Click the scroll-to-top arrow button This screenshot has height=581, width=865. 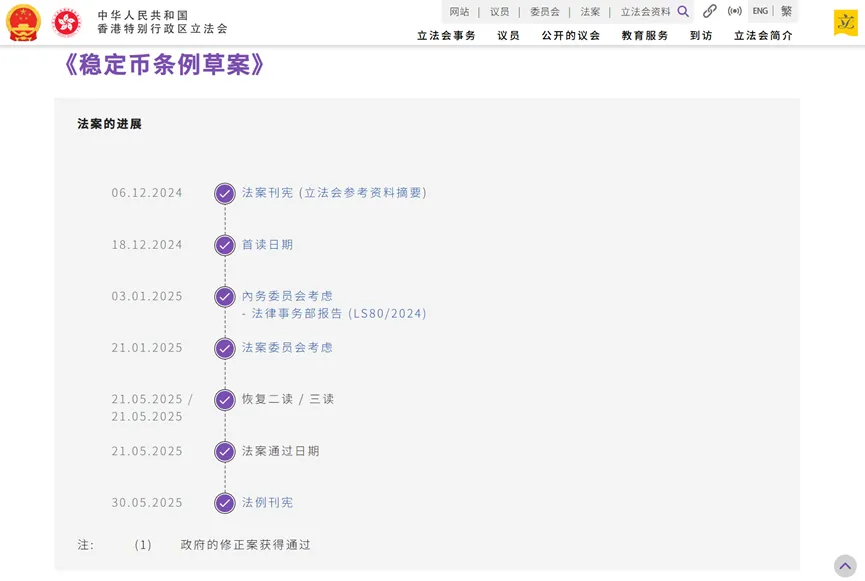[845, 565]
